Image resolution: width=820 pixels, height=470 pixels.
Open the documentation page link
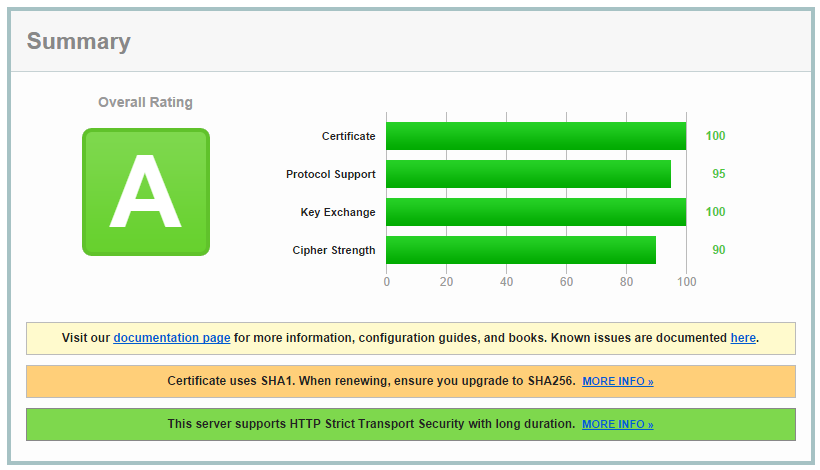click(x=172, y=338)
